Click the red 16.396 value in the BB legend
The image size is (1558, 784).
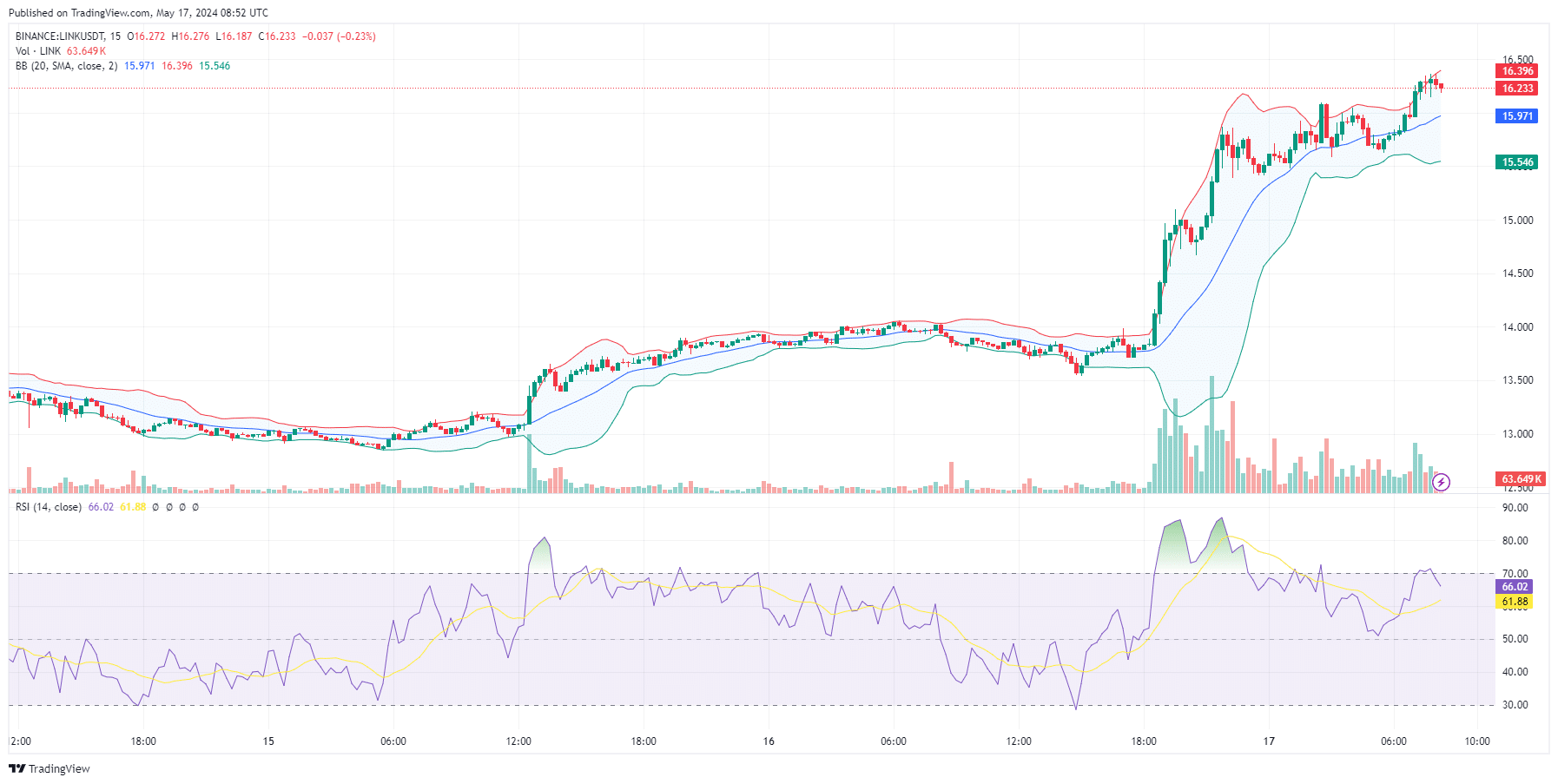(x=177, y=66)
